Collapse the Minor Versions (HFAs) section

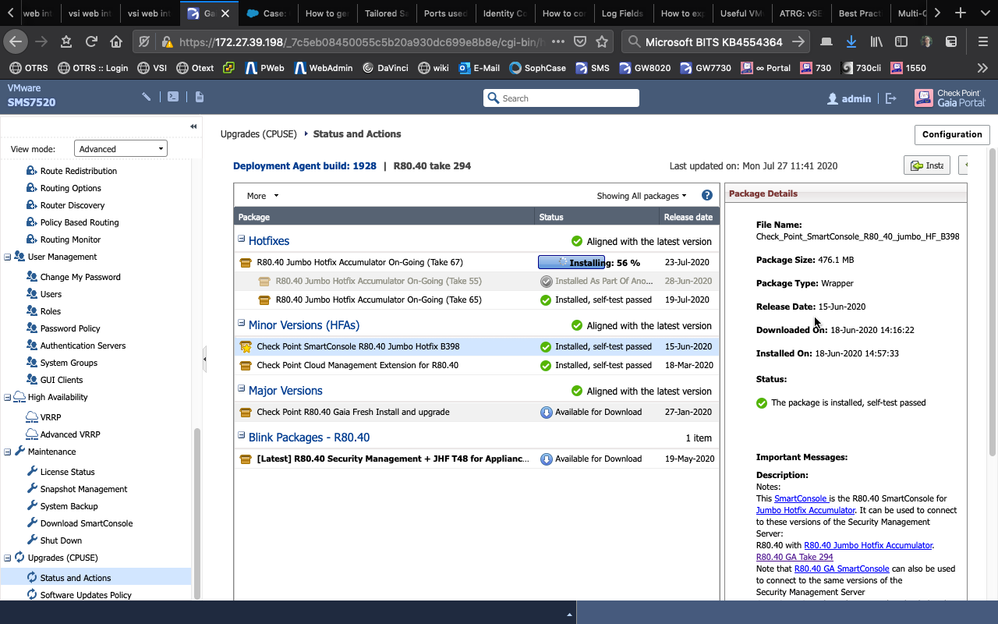tap(241, 323)
